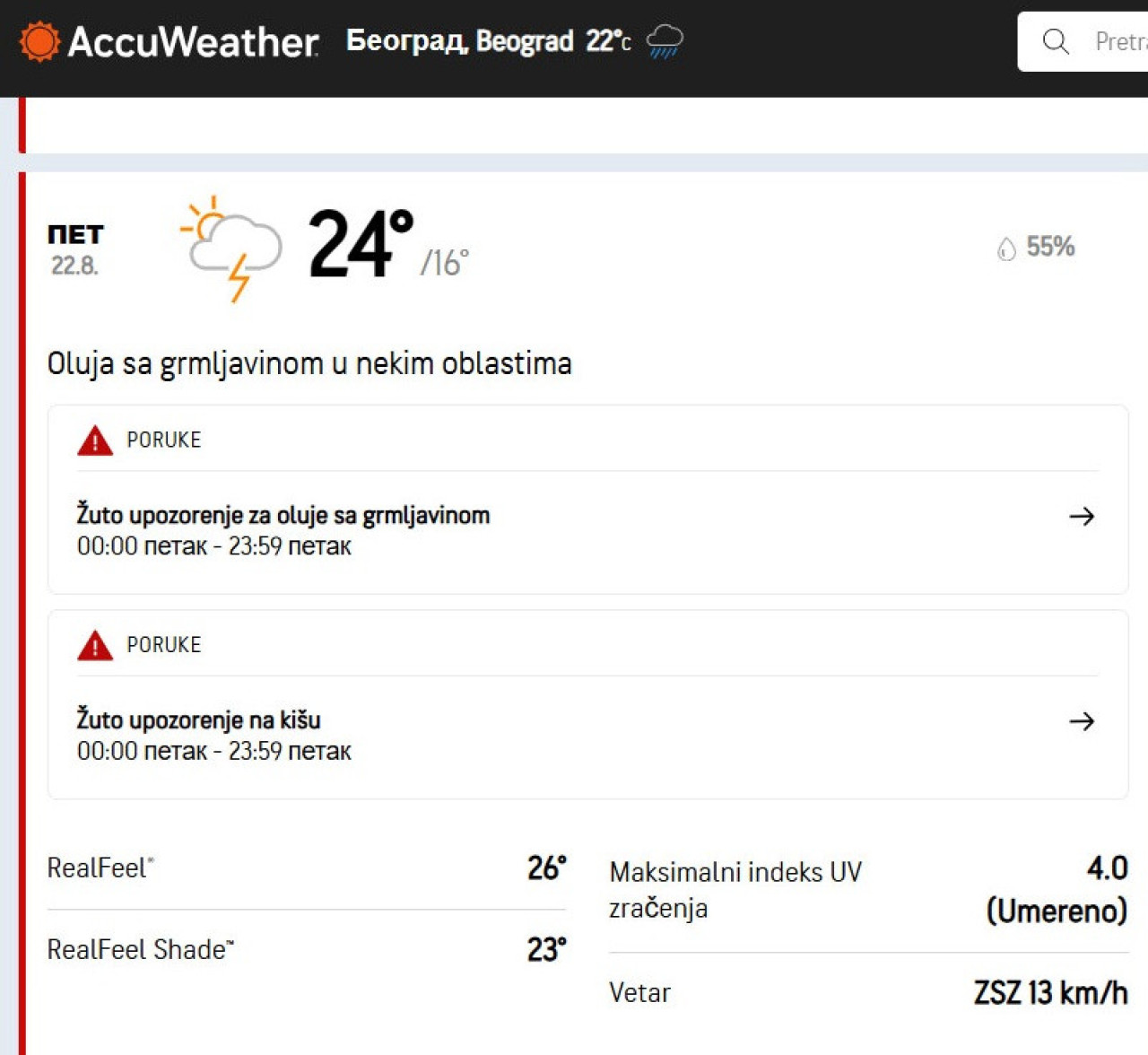Select the Београд, Beograd location link
The height and width of the screenshot is (1055, 1148).
(x=459, y=41)
